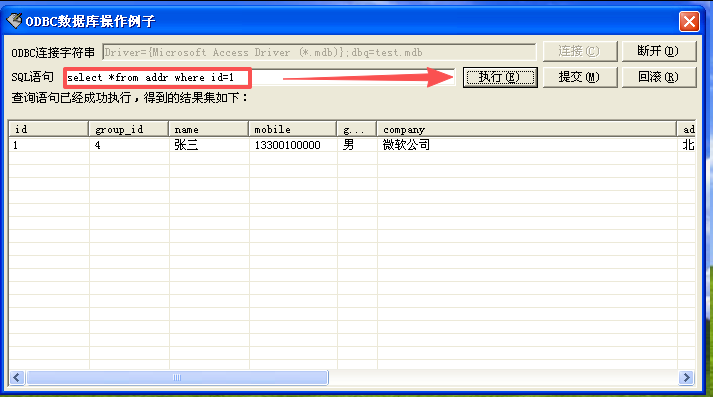Click the group_id column header

[128, 130]
